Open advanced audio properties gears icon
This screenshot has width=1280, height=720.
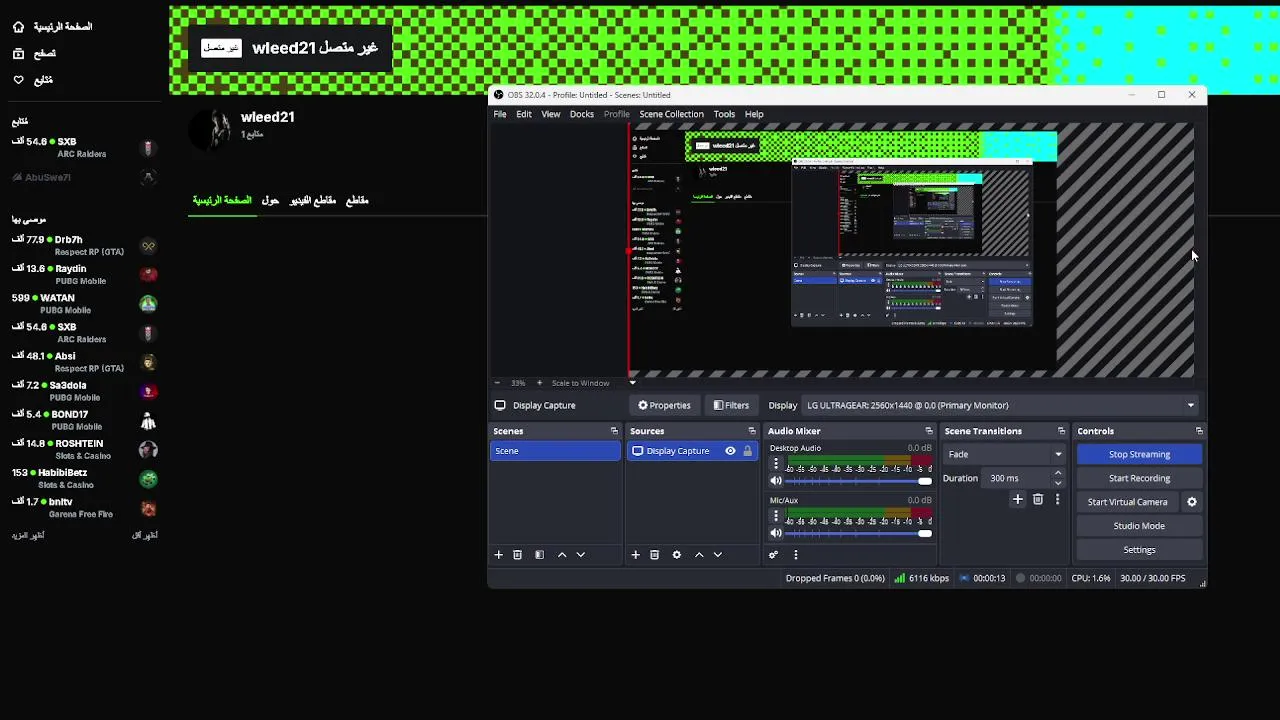773,554
